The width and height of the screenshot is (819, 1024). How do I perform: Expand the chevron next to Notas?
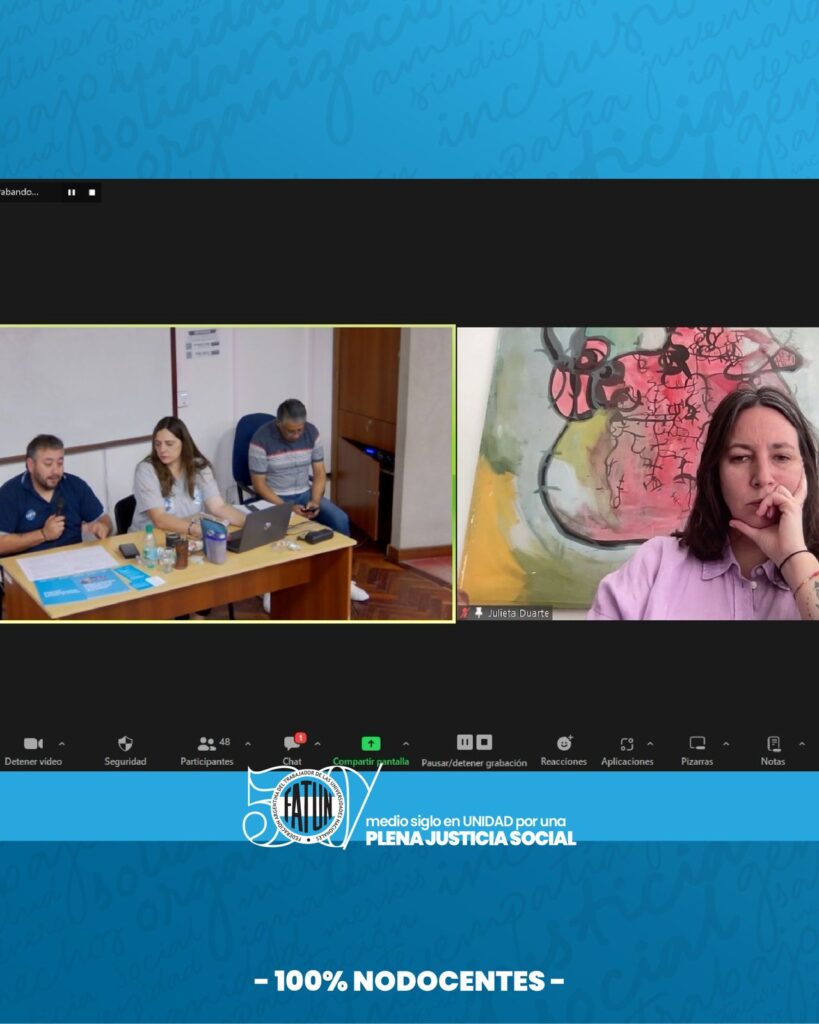click(x=801, y=744)
